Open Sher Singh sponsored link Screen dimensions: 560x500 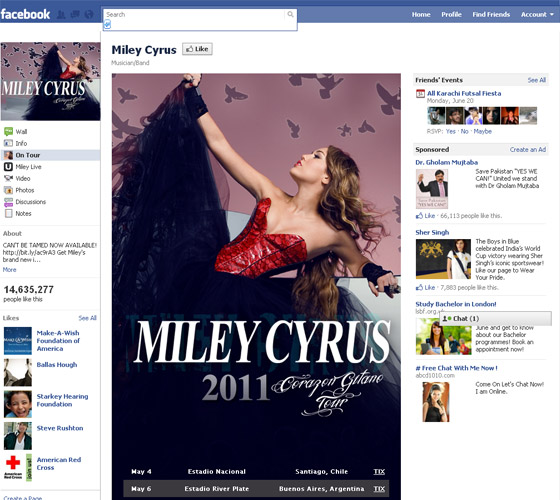432,232
